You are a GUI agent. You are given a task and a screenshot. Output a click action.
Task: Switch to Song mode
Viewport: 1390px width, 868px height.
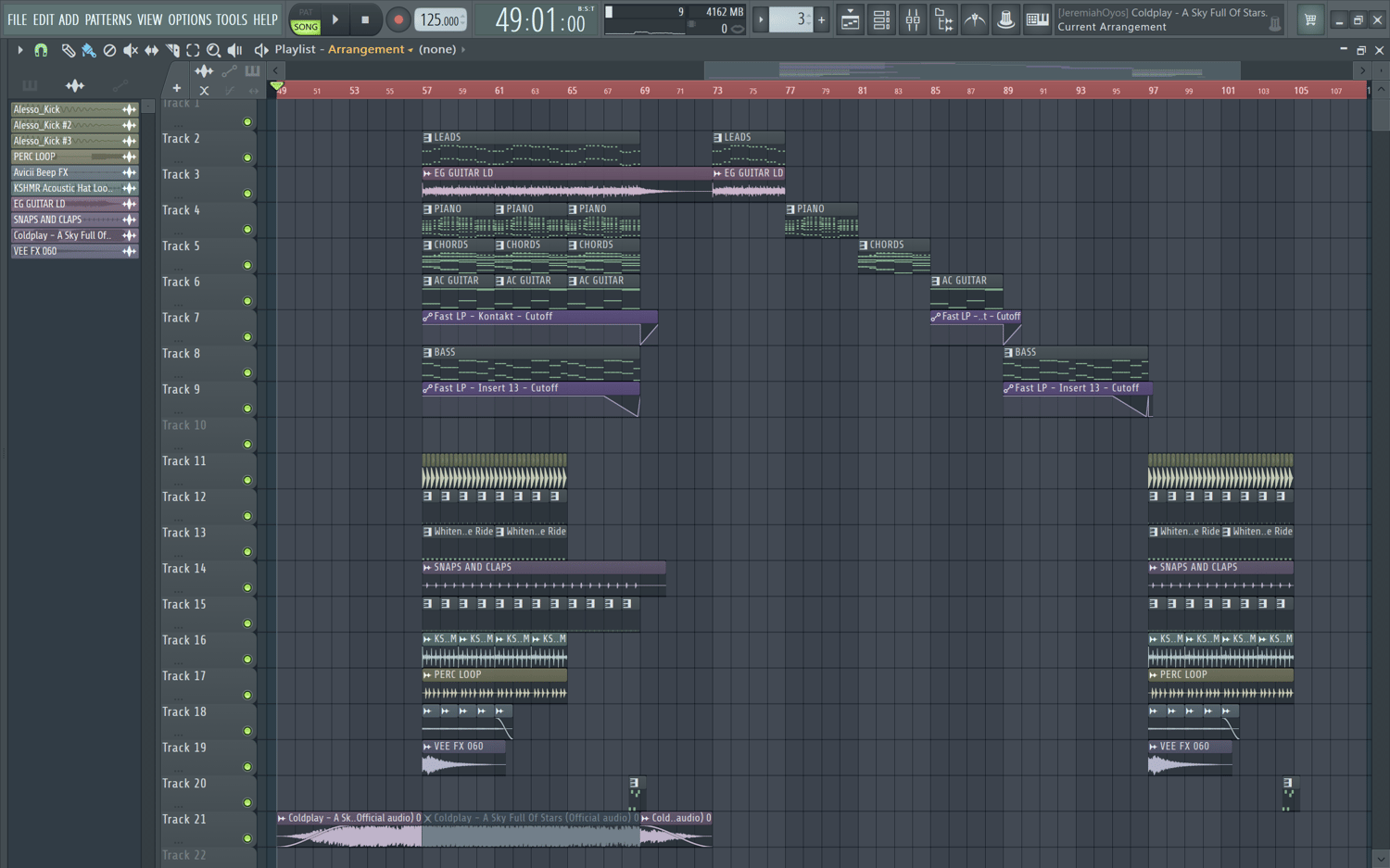306,27
